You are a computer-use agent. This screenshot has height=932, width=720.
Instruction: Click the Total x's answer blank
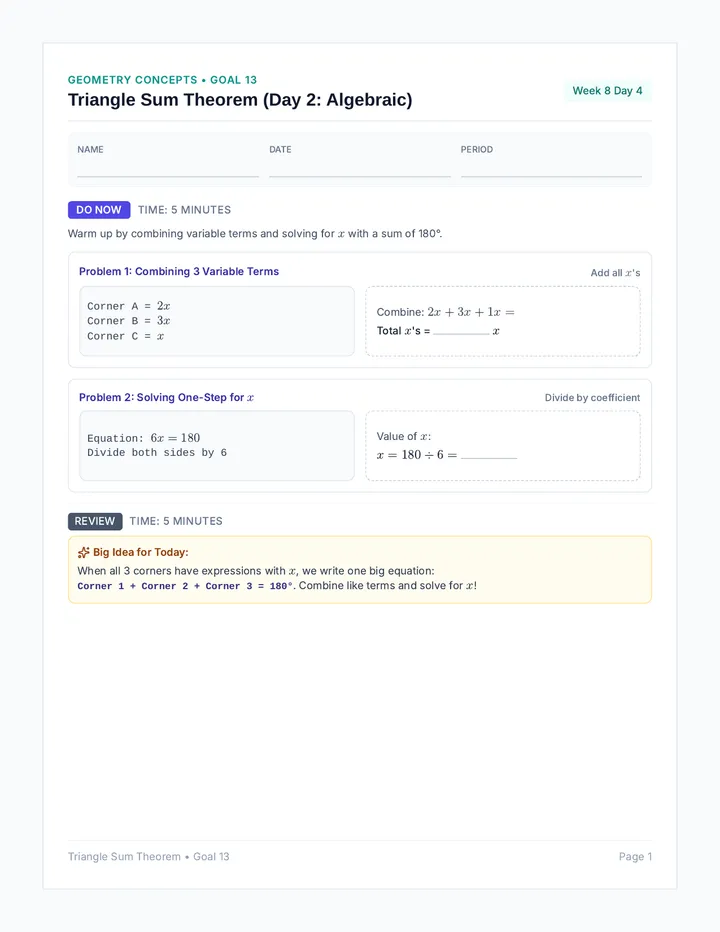tap(461, 332)
